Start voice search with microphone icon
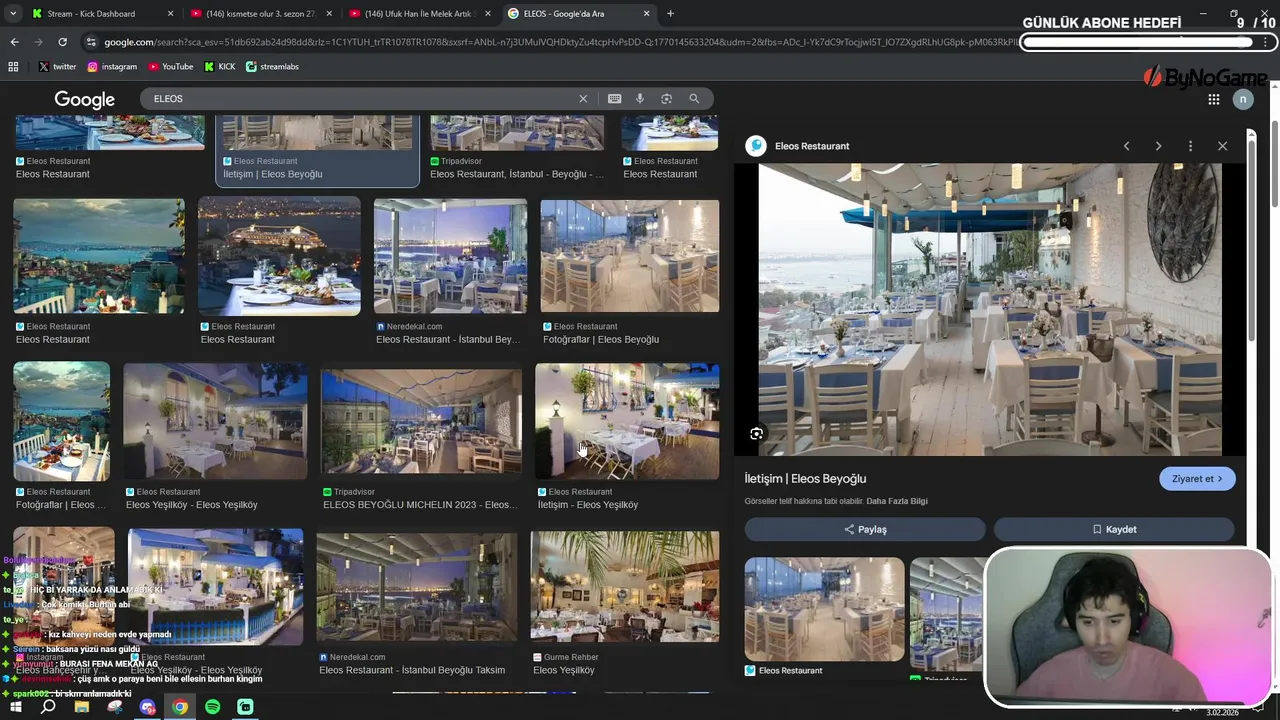This screenshot has height=720, width=1280. pos(640,98)
